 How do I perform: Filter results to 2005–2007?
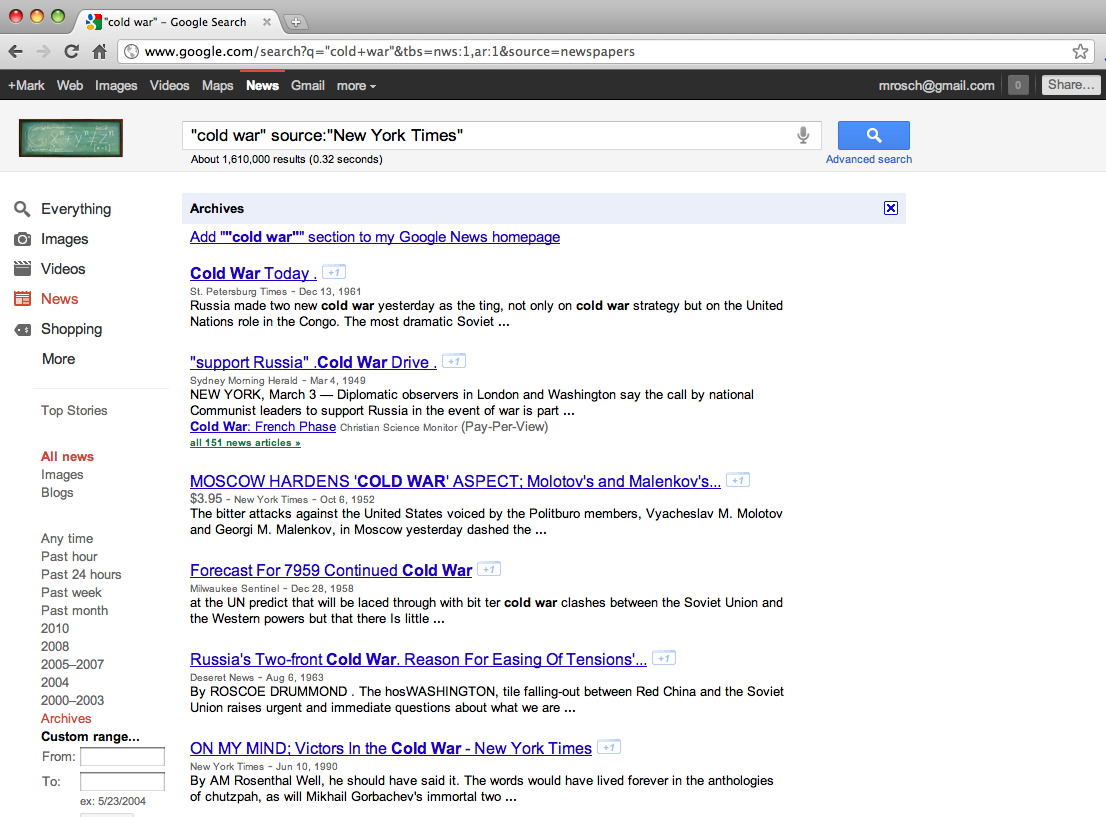tap(72, 665)
